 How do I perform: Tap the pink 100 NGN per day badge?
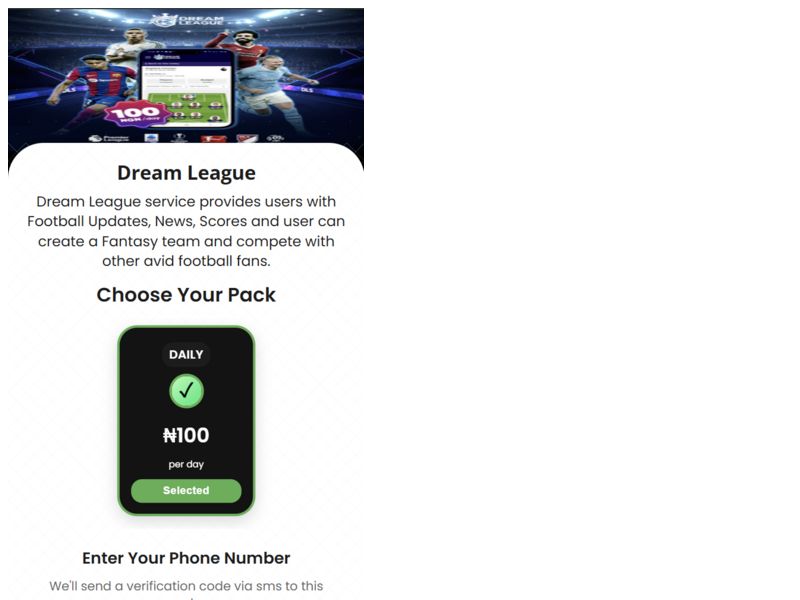[136, 114]
